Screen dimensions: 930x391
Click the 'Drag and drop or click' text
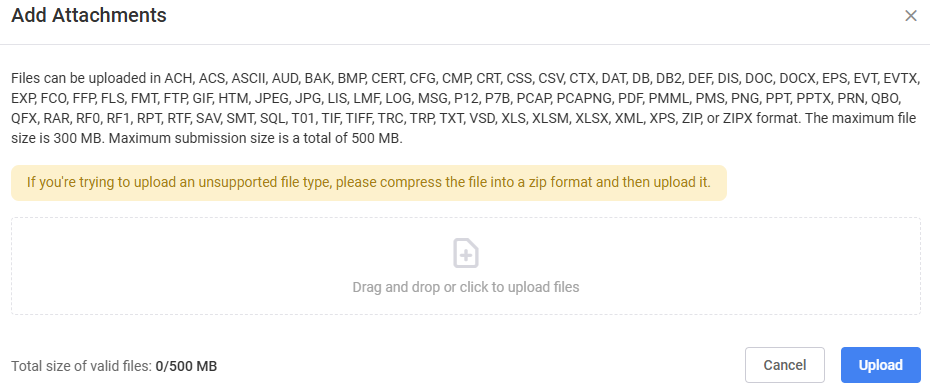tap(466, 287)
